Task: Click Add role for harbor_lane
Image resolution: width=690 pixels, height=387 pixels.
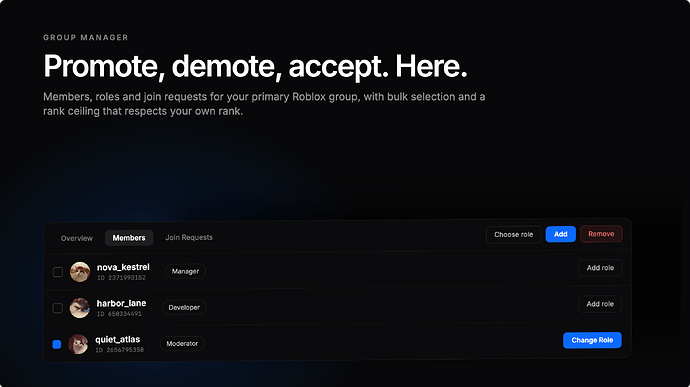Action: [600, 304]
